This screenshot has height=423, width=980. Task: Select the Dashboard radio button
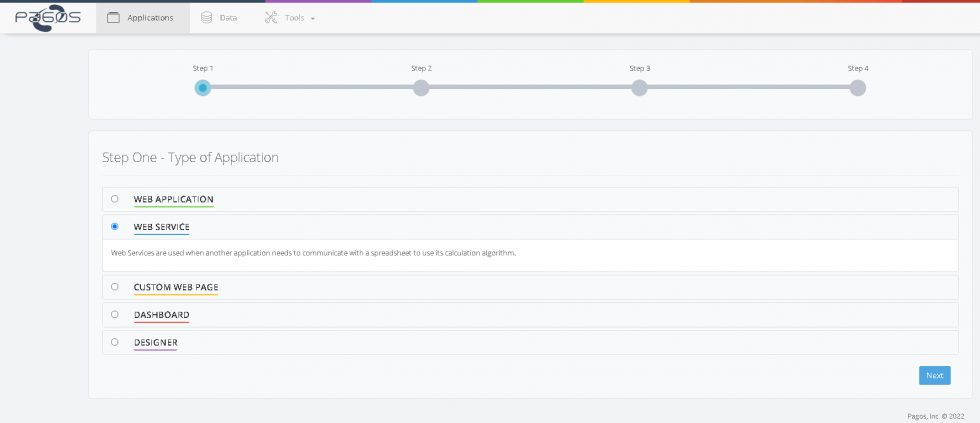115,314
